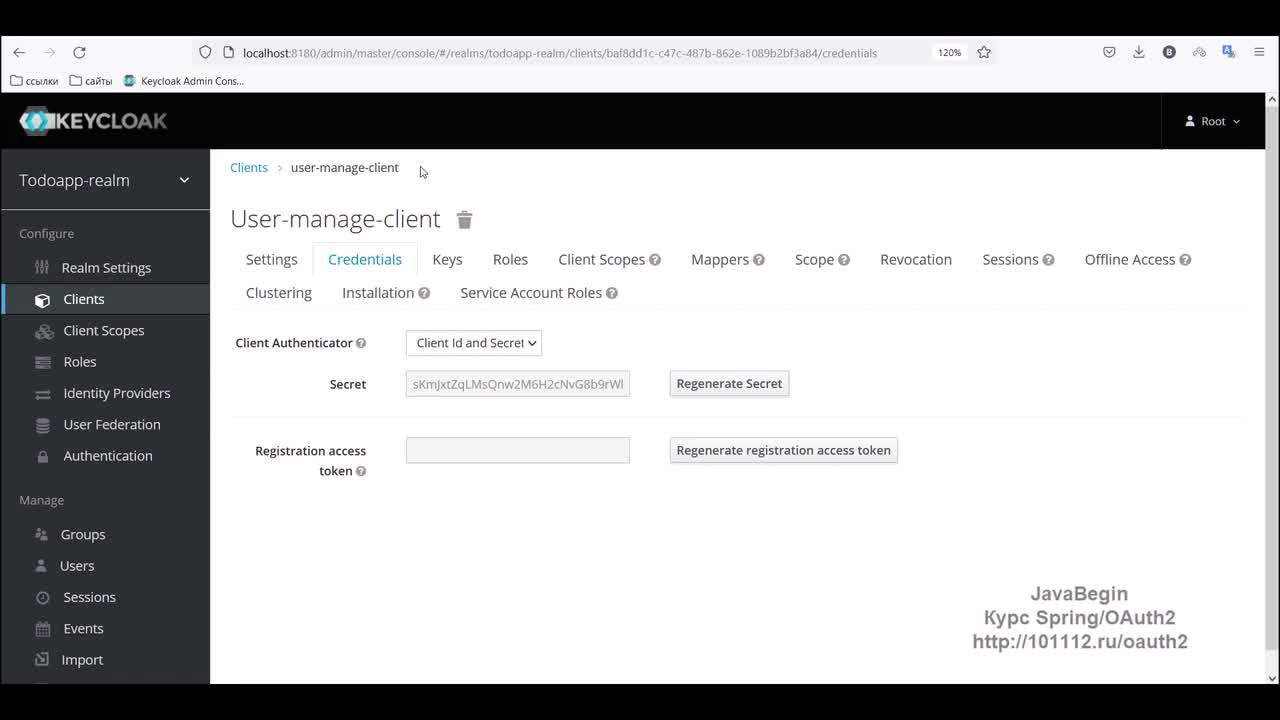Go to the Revocation tab
Screen dimensions: 1280x720
coord(916,260)
